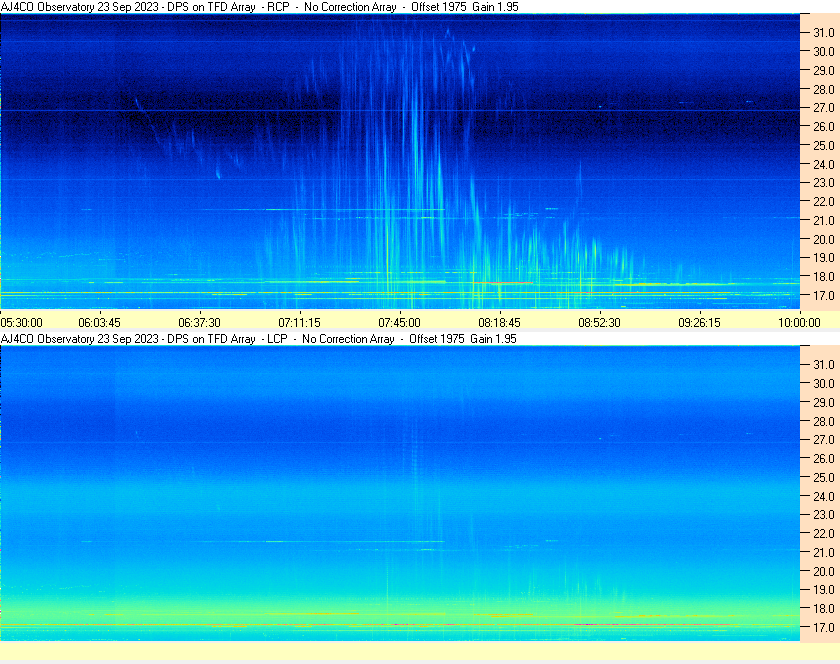
Task: Select 24.0 frequency label in LCP panel
Action: click(x=823, y=496)
